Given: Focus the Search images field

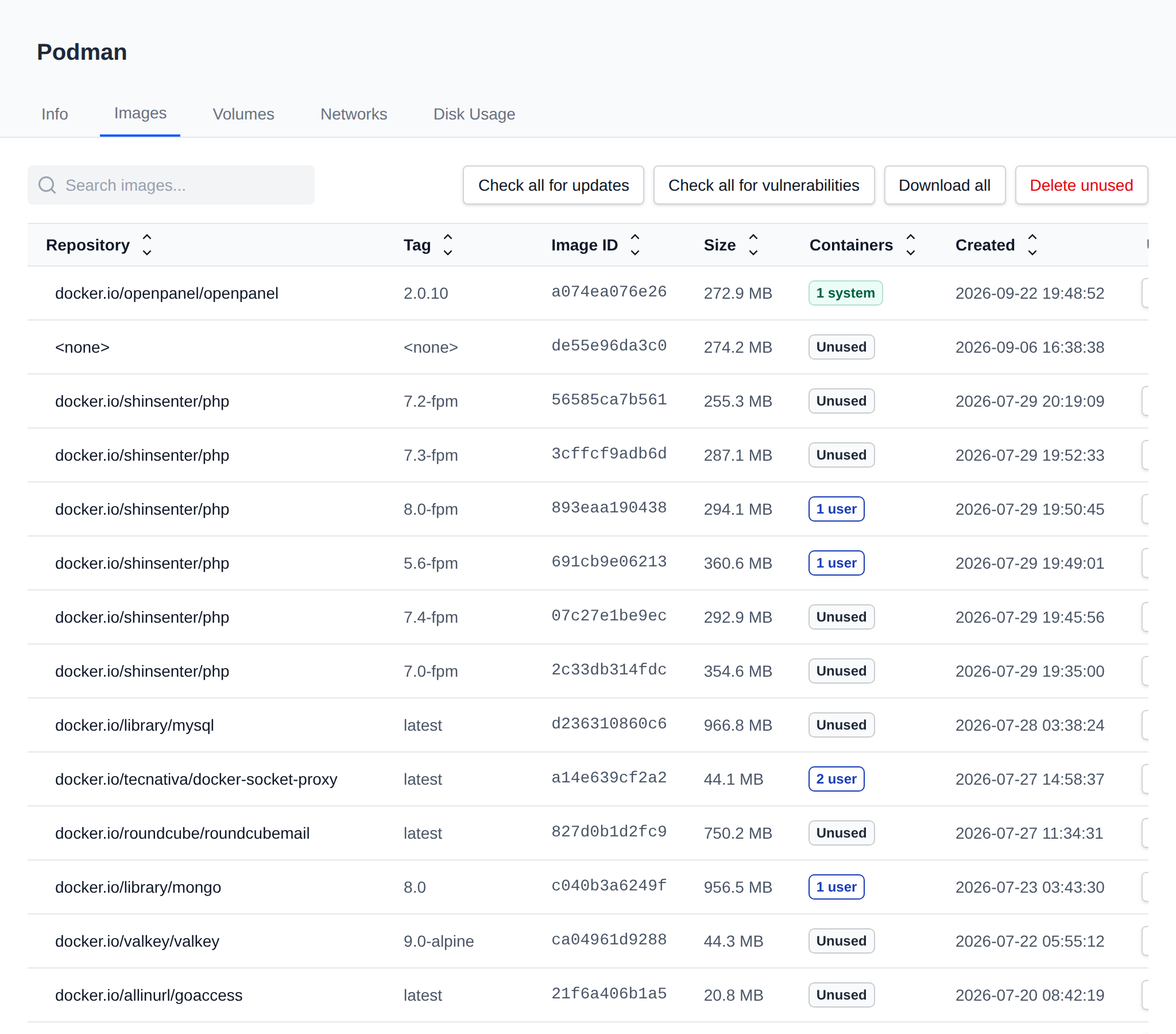Looking at the screenshot, I should pyautogui.click(x=171, y=186).
